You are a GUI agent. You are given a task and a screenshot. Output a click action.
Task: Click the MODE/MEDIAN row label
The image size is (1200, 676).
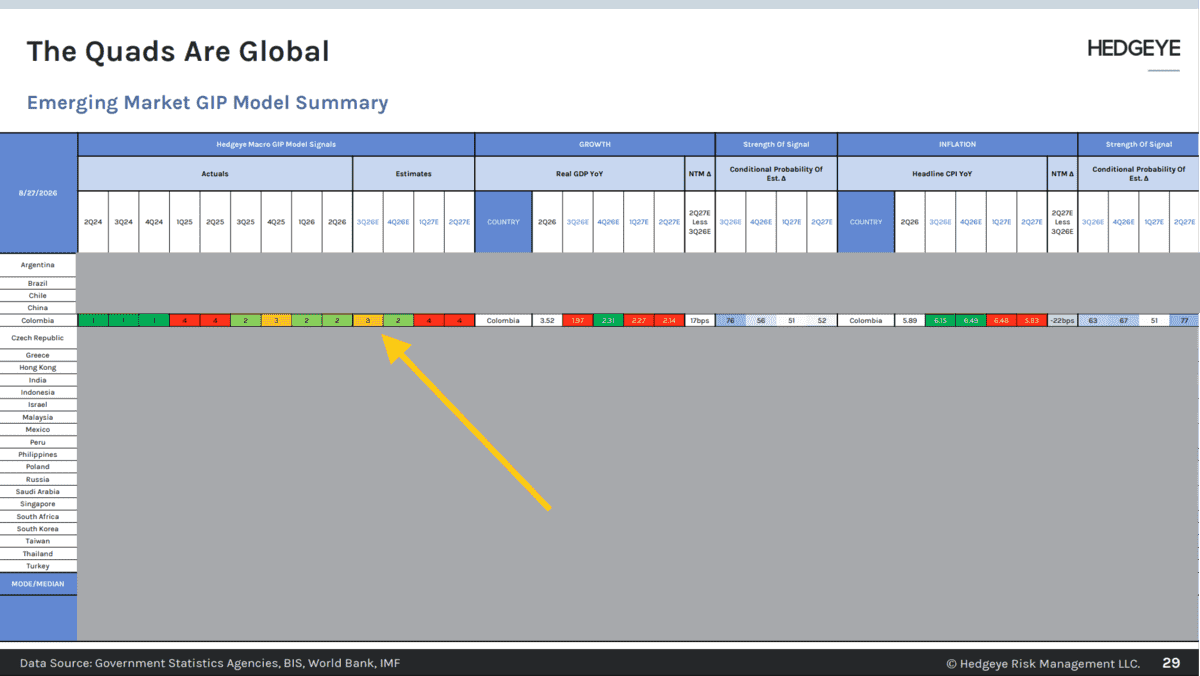click(38, 583)
